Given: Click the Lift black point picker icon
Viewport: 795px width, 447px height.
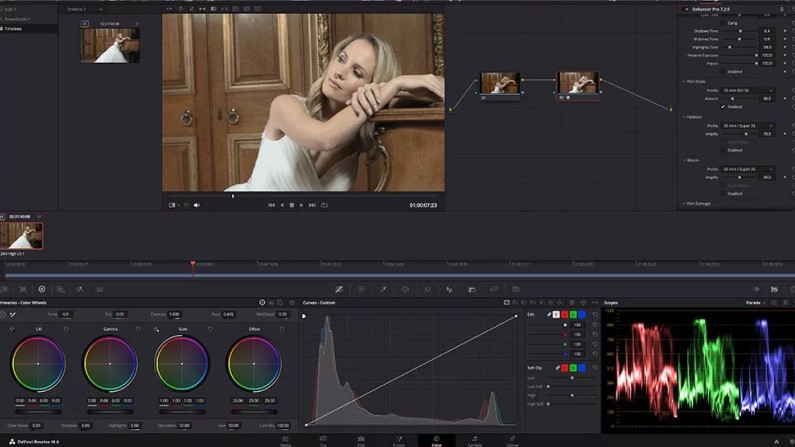Looking at the screenshot, I should pos(12,329).
